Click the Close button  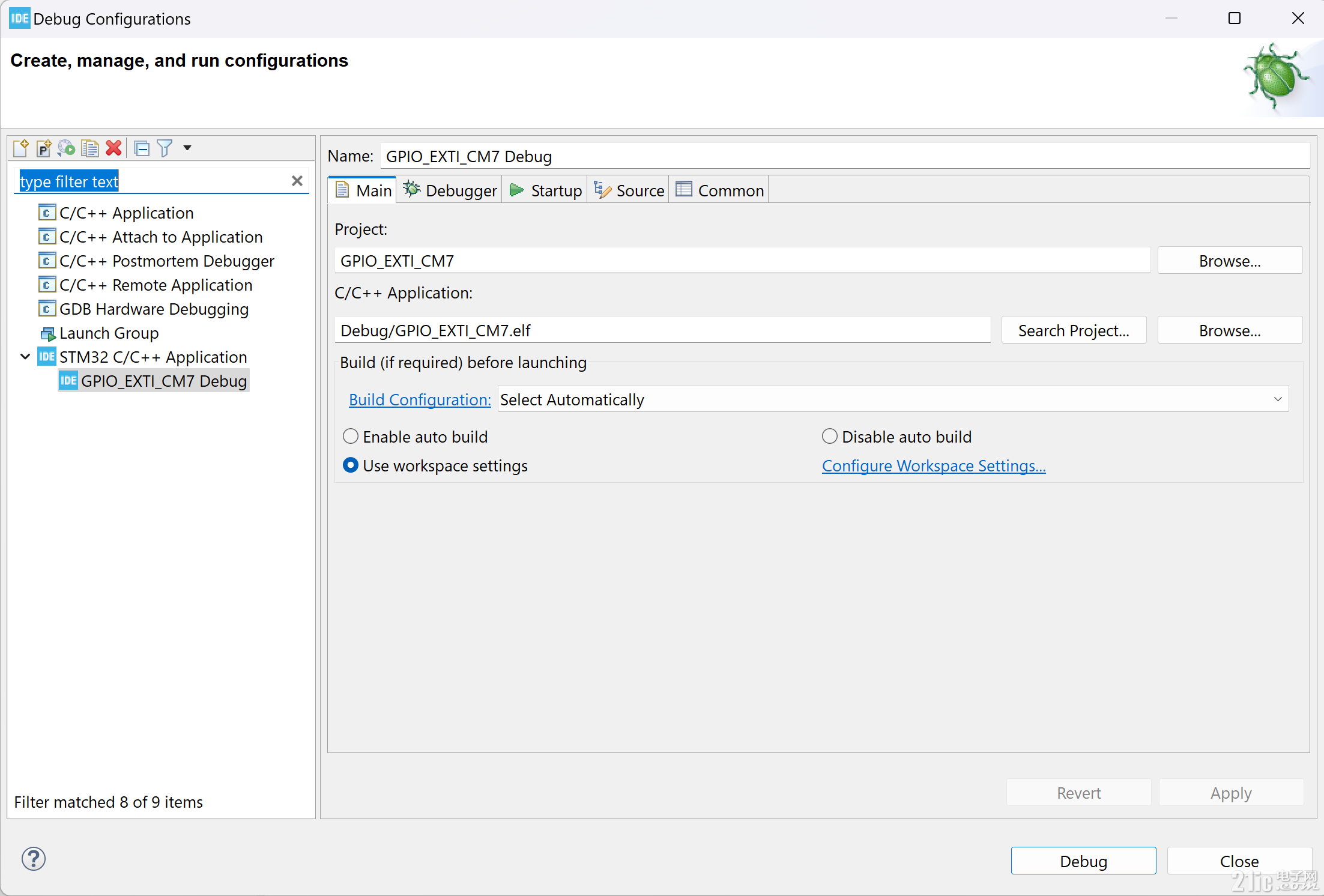click(x=1239, y=861)
